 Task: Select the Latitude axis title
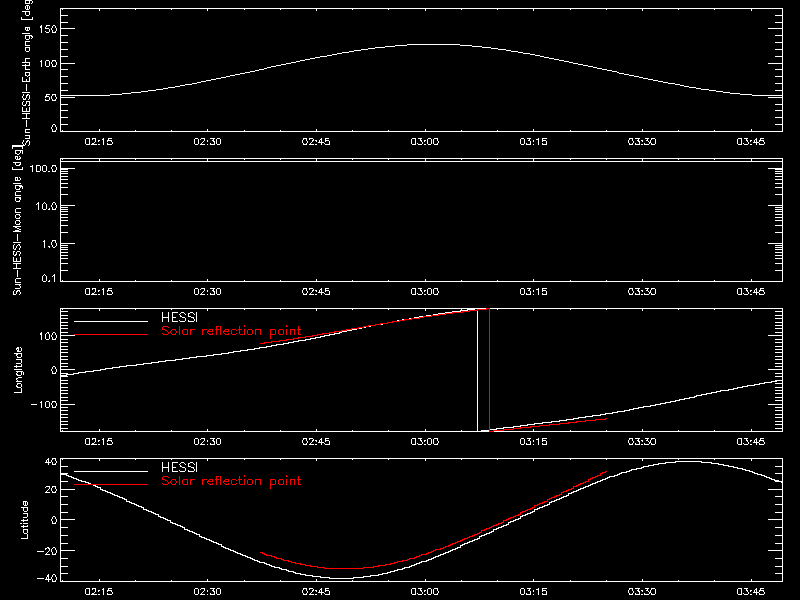click(24, 520)
